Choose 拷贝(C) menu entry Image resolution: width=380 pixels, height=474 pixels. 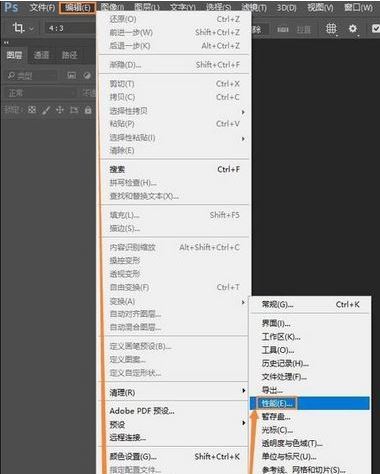coord(174,97)
